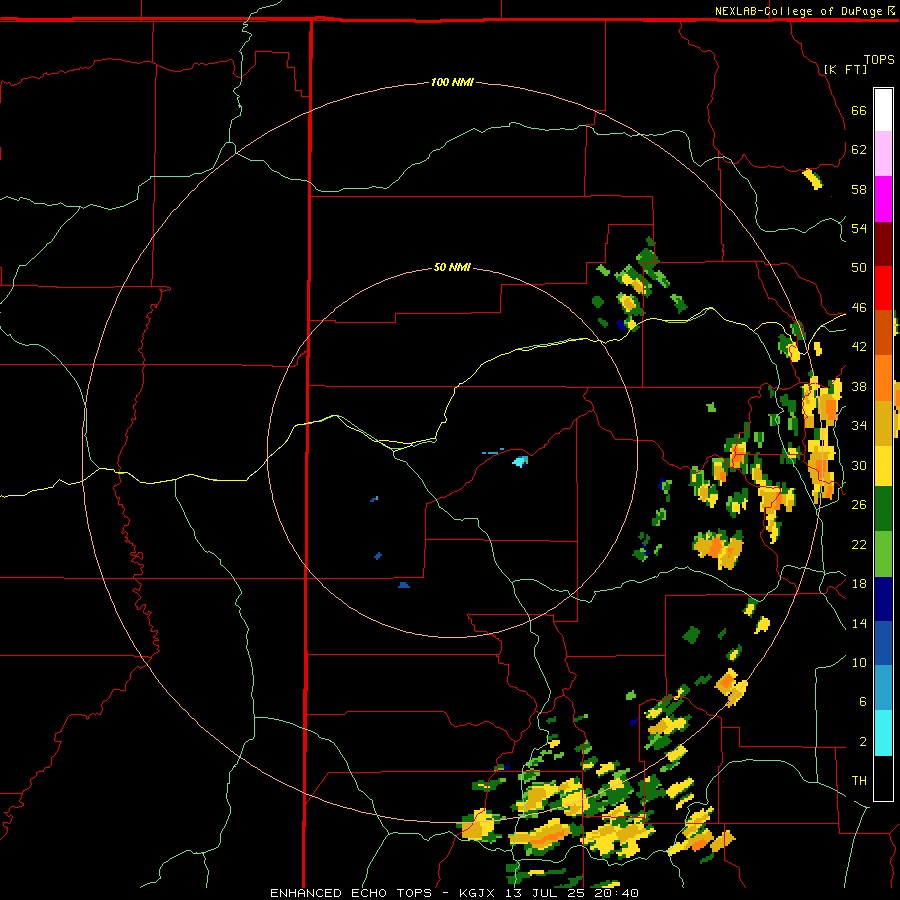Select the light green swatch on color bar
This screenshot has width=900, height=900.
[x=883, y=554]
